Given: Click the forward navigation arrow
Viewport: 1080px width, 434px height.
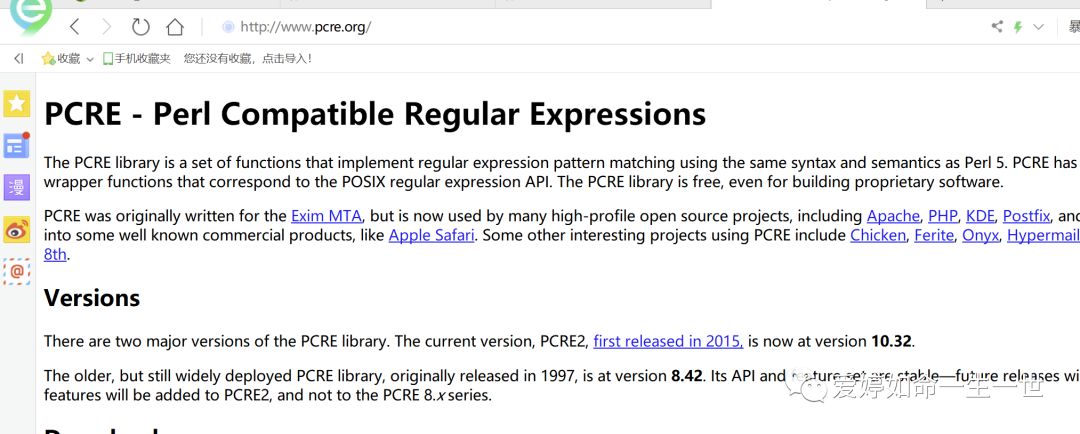Looking at the screenshot, I should point(106,27).
